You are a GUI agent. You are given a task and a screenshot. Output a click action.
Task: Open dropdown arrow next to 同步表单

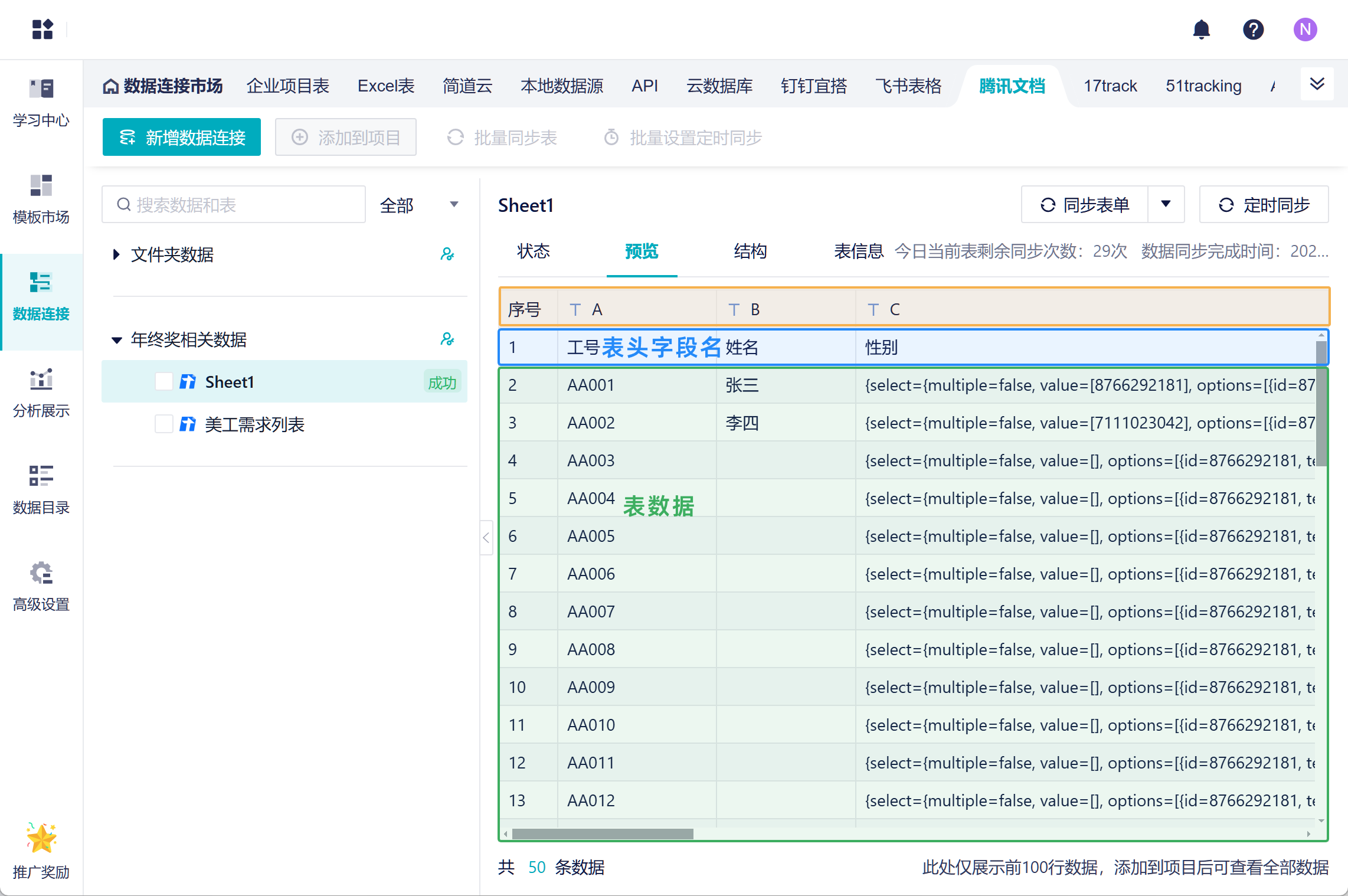pyautogui.click(x=1166, y=204)
